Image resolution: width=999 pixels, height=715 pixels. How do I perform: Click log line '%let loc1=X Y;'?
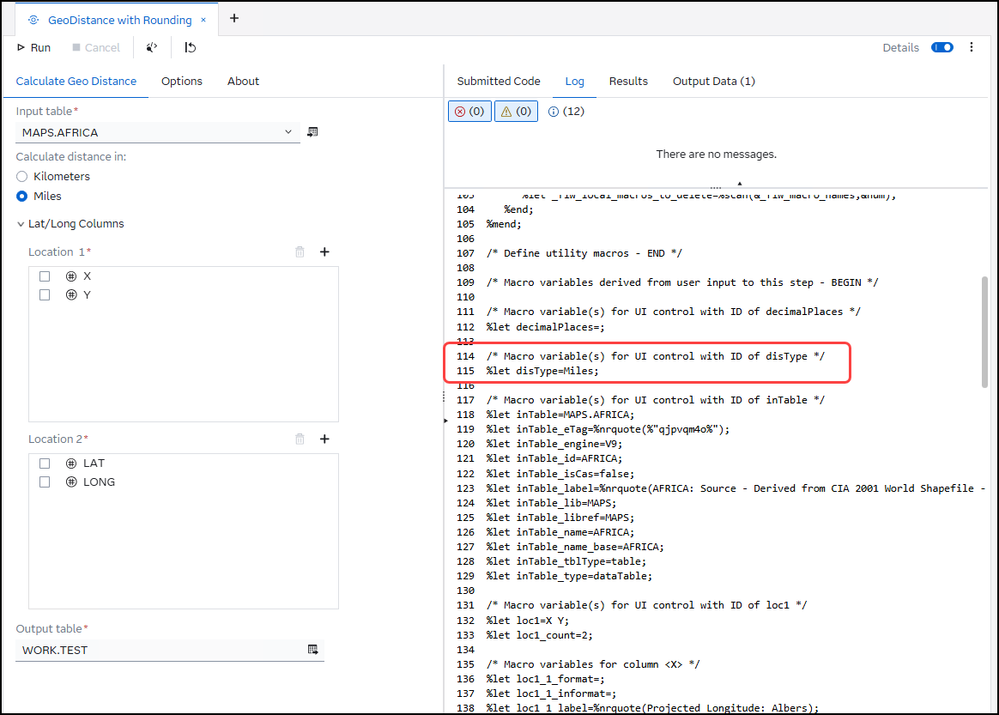(528, 621)
